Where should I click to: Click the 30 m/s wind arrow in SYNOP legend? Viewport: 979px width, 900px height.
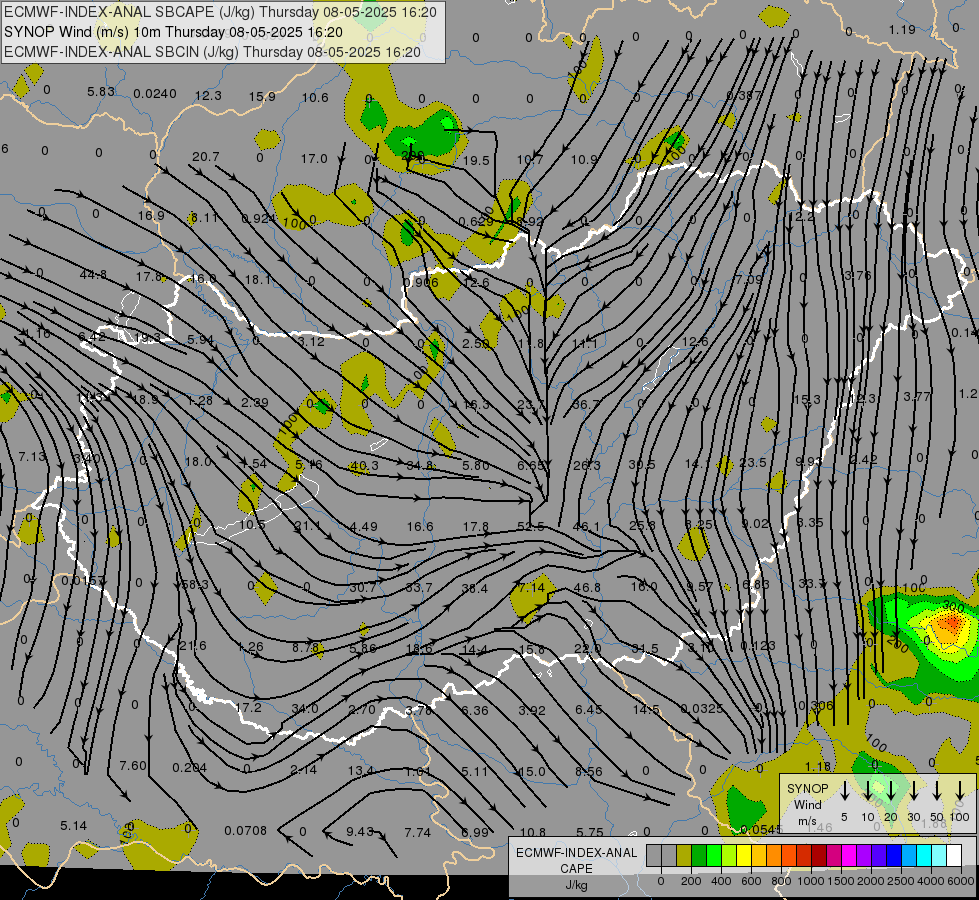point(914,791)
